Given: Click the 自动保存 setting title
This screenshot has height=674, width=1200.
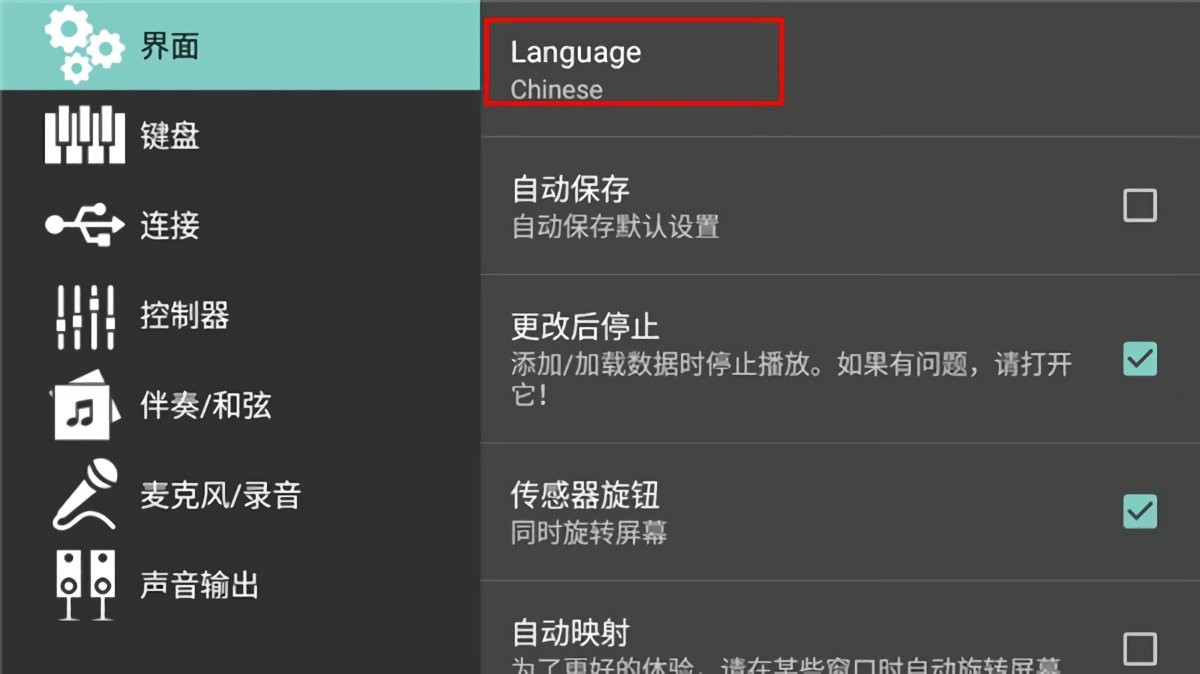Looking at the screenshot, I should [x=571, y=189].
